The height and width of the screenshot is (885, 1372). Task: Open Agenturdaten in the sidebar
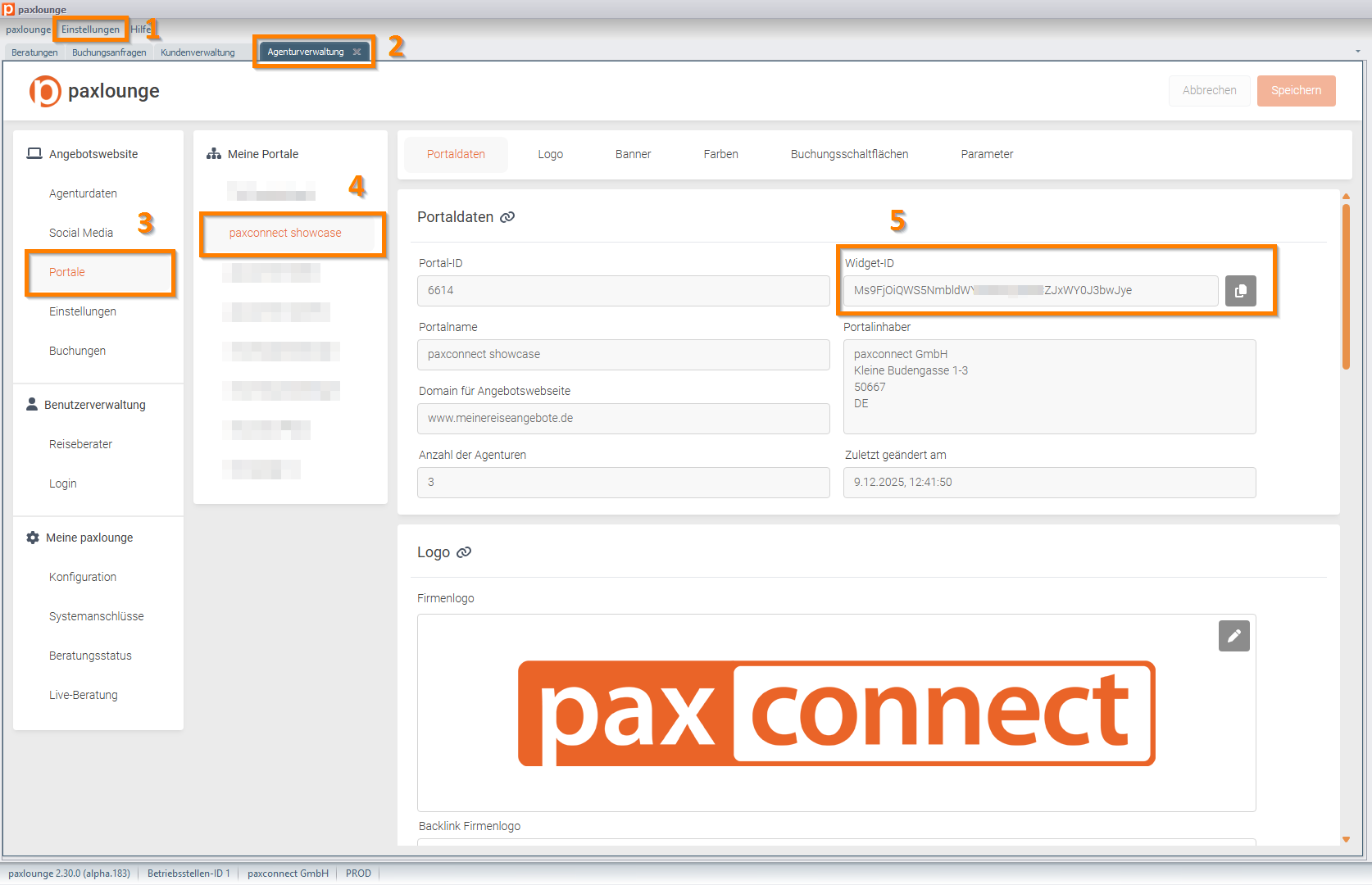(x=83, y=193)
